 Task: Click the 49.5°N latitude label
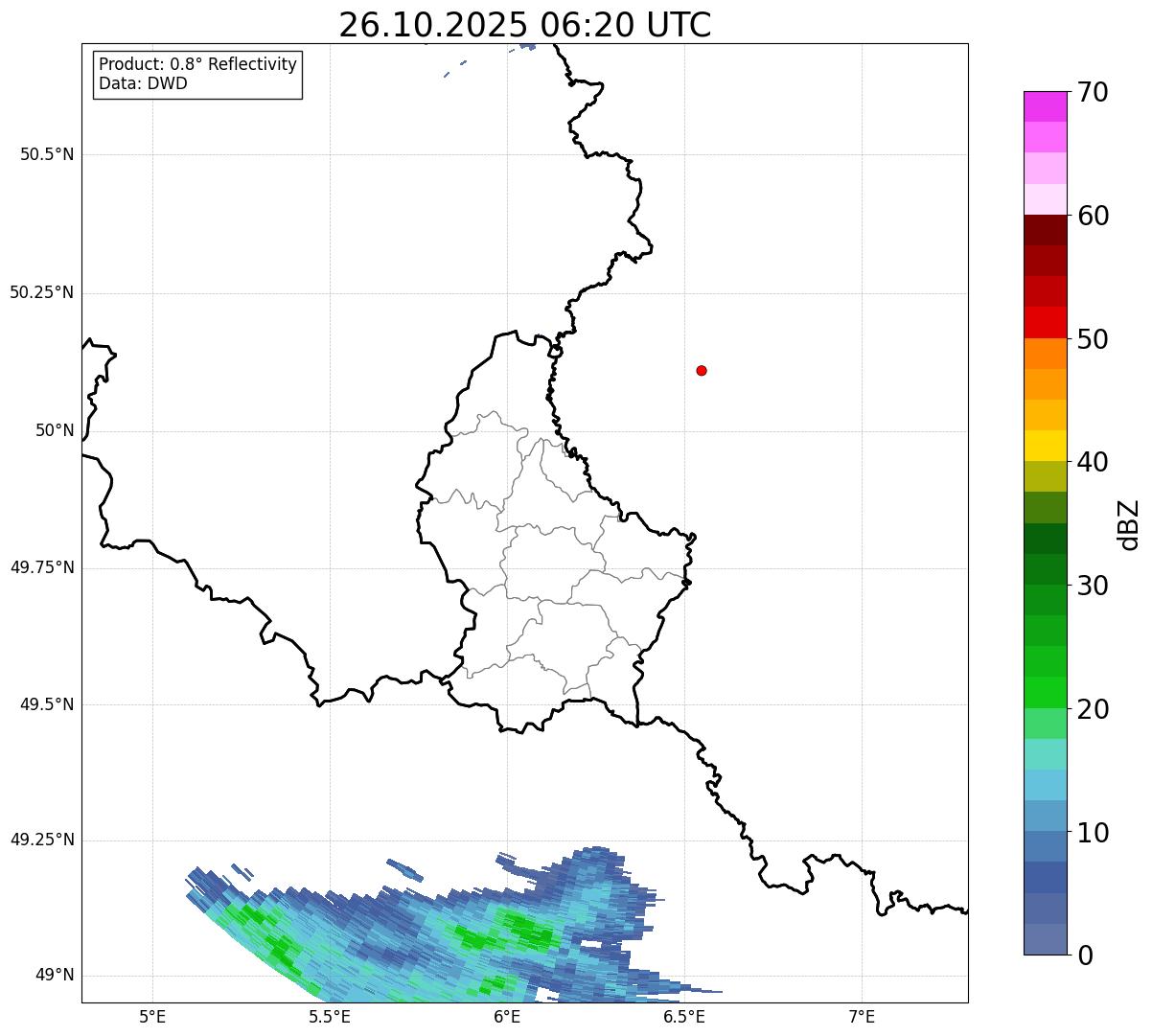coord(47,704)
